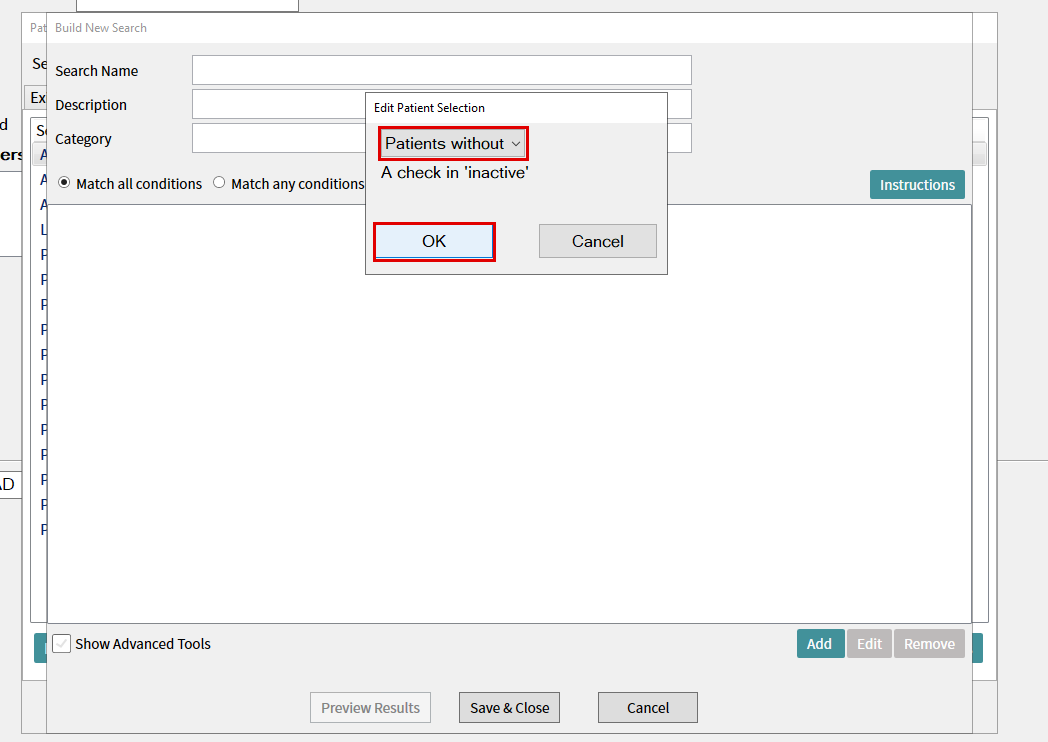Cancel the Build New Search window
Image resolution: width=1048 pixels, height=742 pixels.
(648, 708)
